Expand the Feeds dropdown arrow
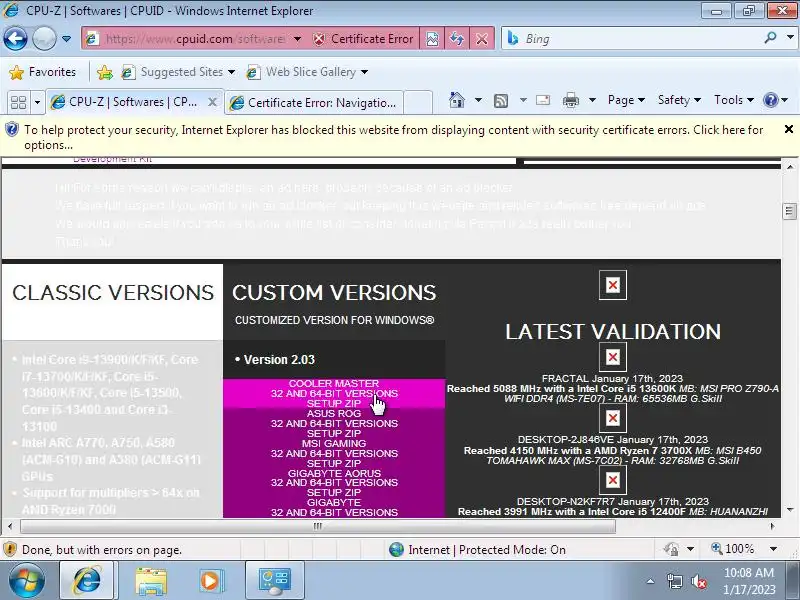Image resolution: width=800 pixels, height=600 pixels. [523, 100]
